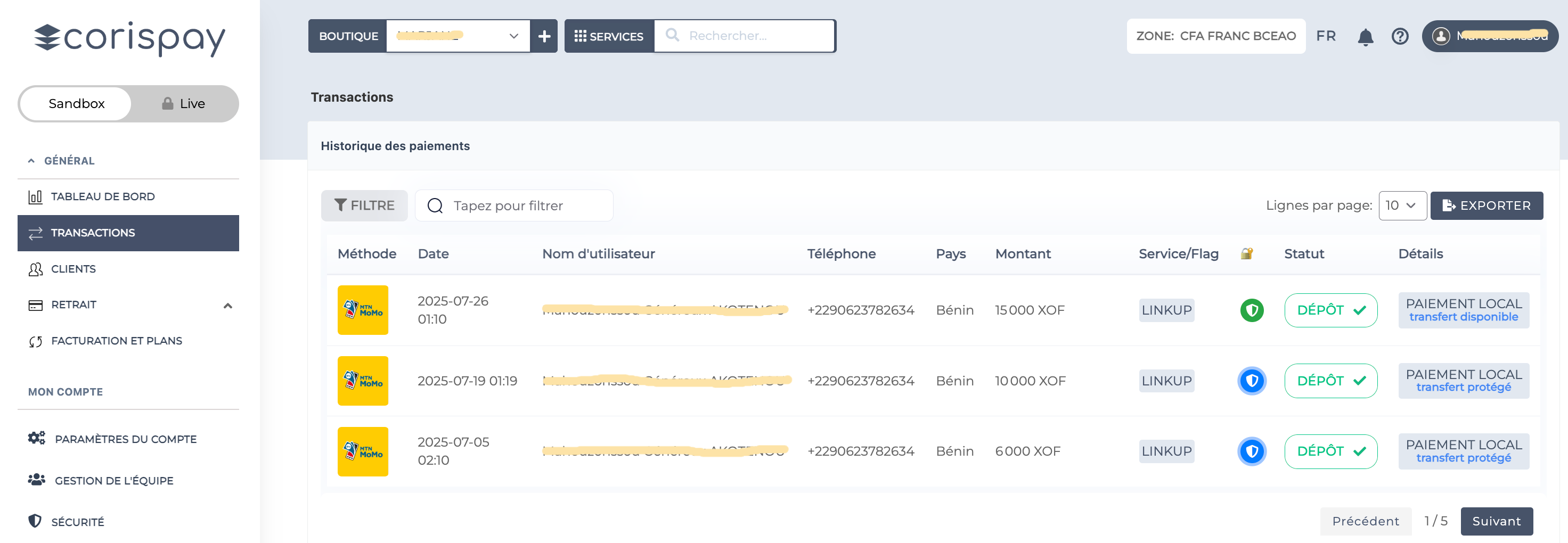Image resolution: width=1568 pixels, height=543 pixels.
Task: Open the Boutique selection dropdown
Action: [x=458, y=37]
